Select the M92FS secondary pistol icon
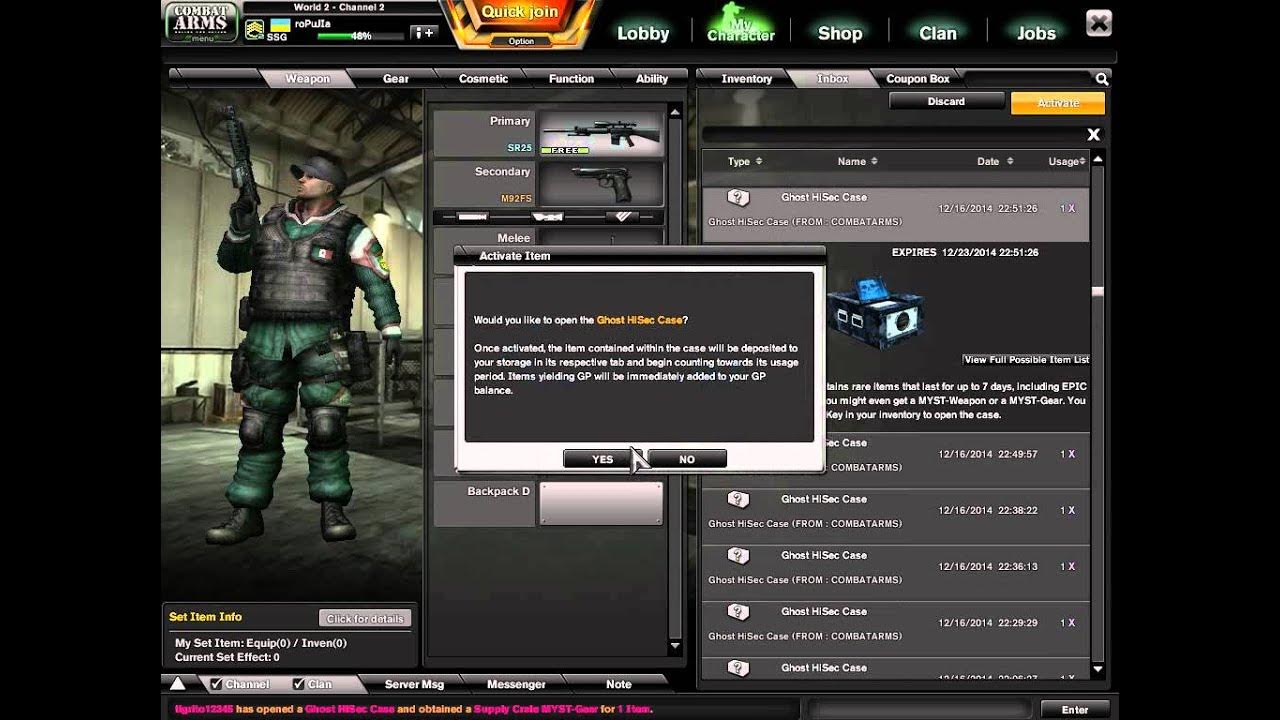 coord(601,184)
